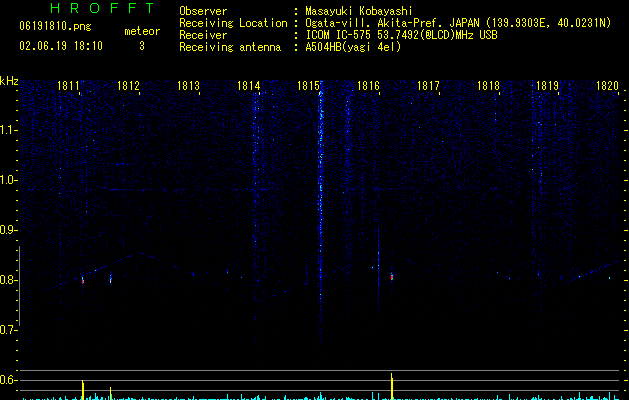Image resolution: width=629 pixels, height=400 pixels.
Task: Click the 1812 time marker
Action: (x=128, y=86)
